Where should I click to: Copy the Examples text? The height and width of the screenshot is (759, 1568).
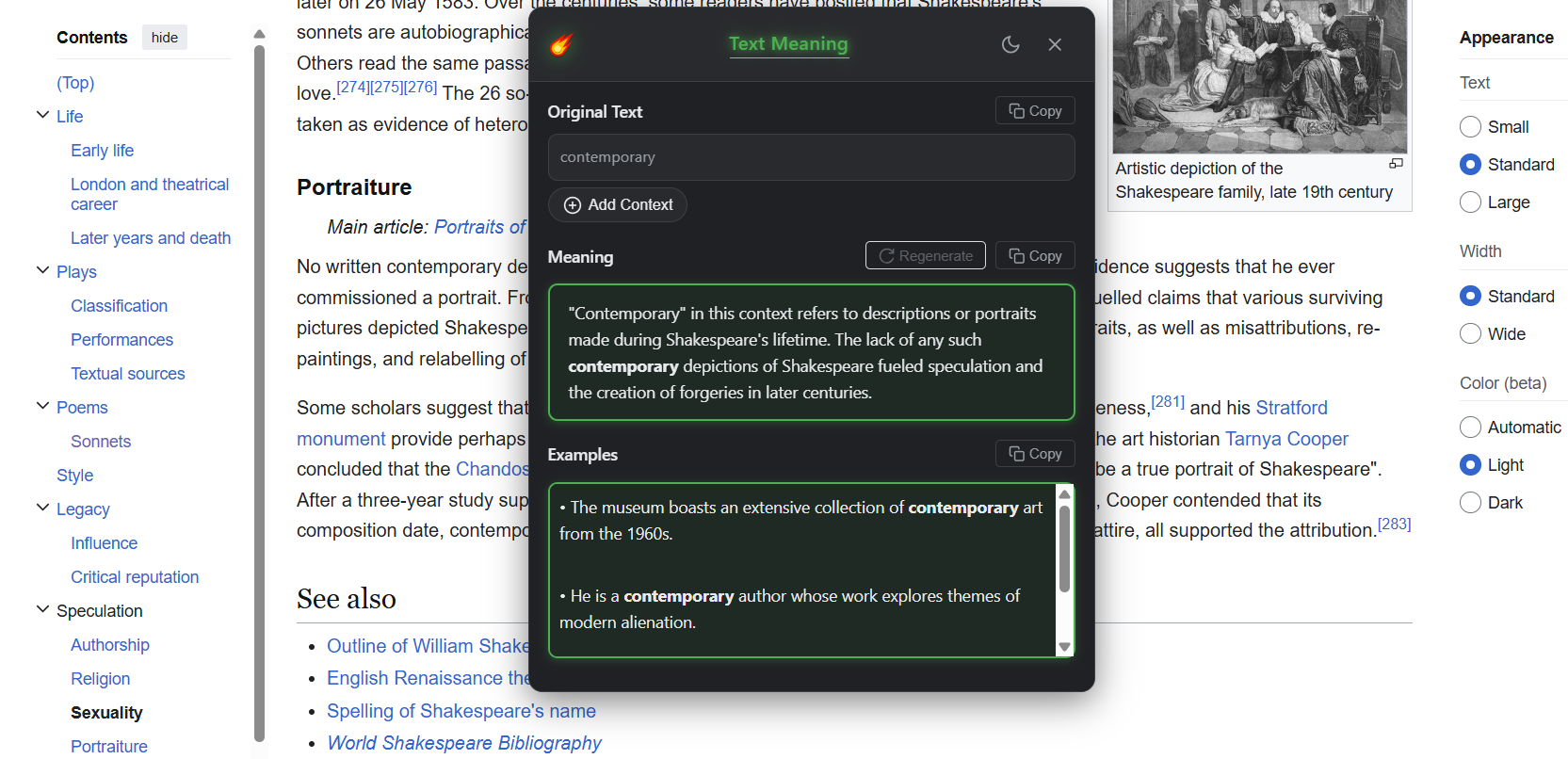coord(1035,454)
